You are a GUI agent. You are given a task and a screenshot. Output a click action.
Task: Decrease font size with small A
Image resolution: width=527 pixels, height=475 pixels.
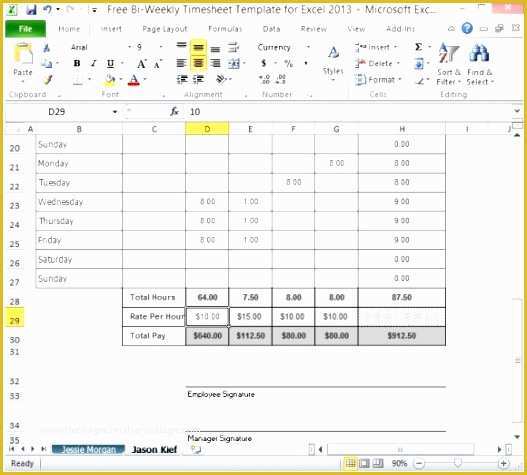pyautogui.click(x=158, y=64)
